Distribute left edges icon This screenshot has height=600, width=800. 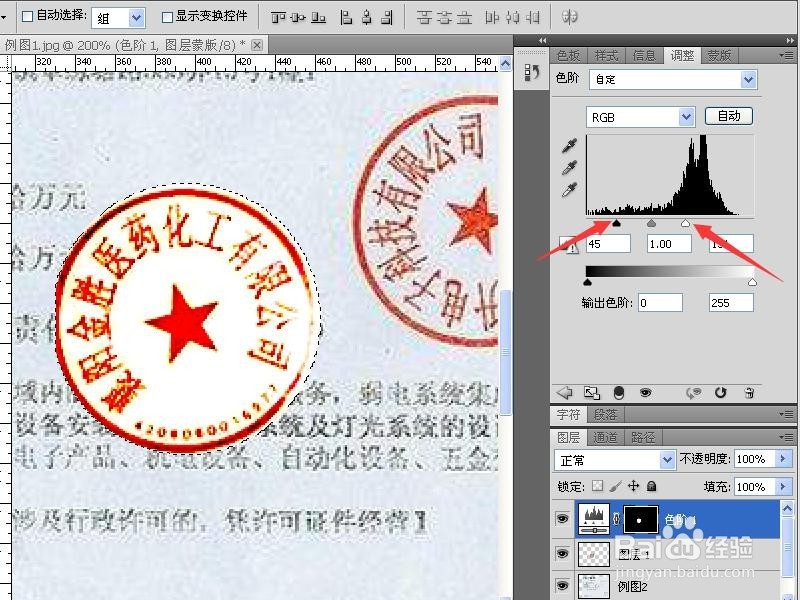coord(492,18)
